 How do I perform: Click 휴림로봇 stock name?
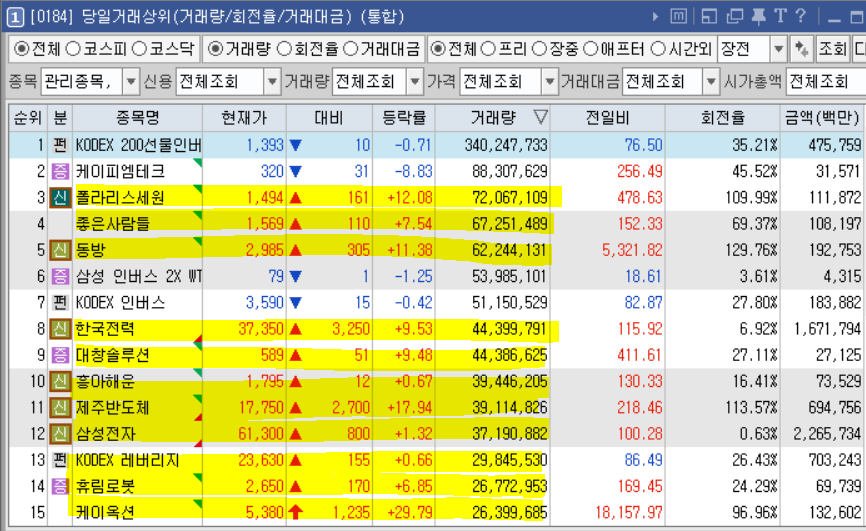(105, 486)
